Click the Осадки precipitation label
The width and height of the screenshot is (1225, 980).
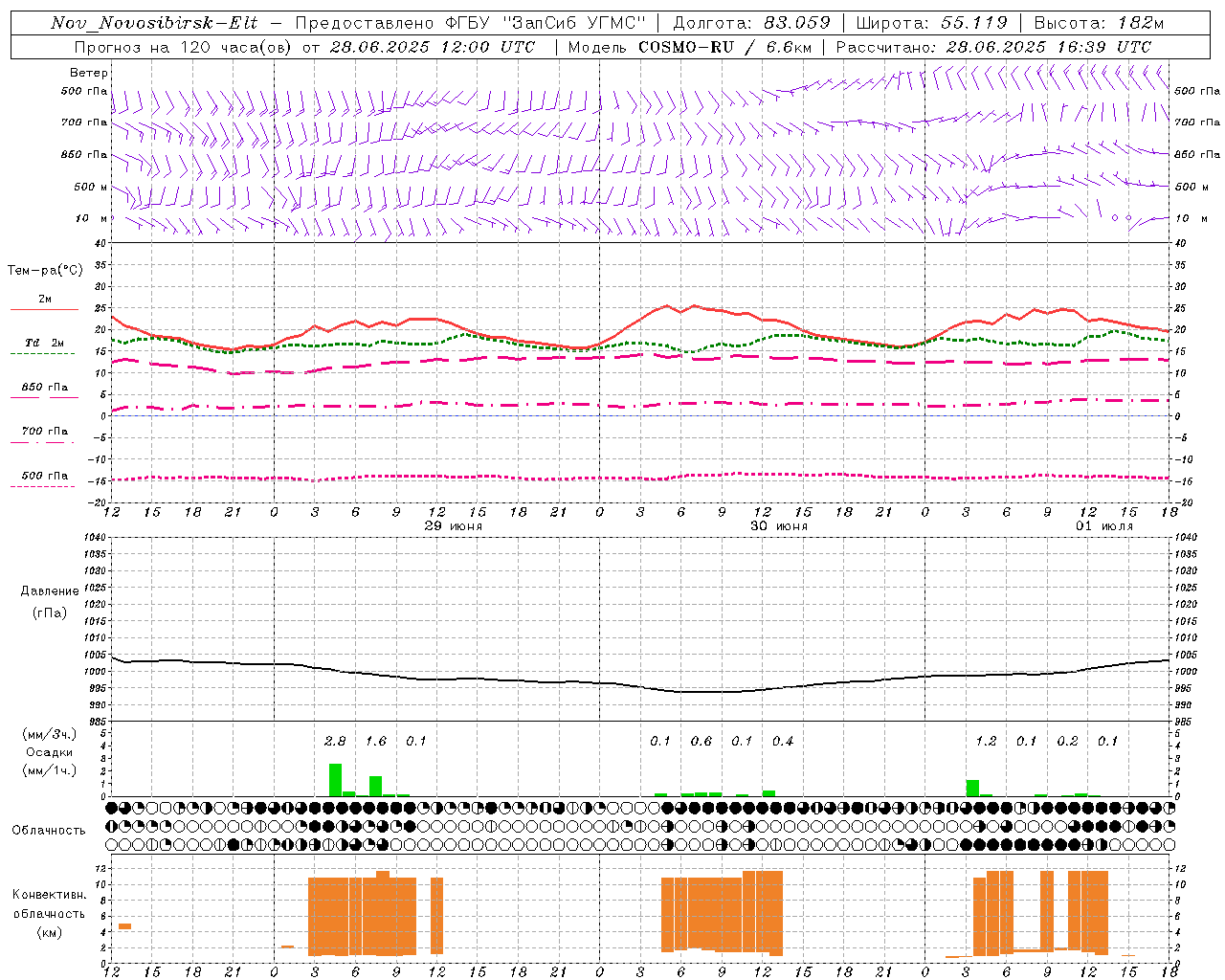(49, 752)
